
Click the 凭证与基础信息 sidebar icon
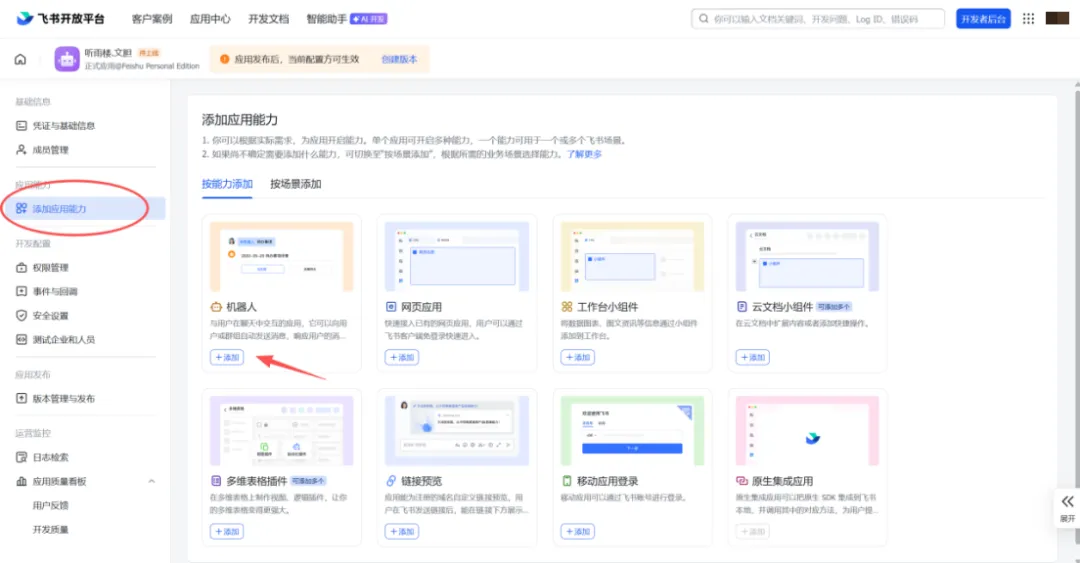click(21, 125)
